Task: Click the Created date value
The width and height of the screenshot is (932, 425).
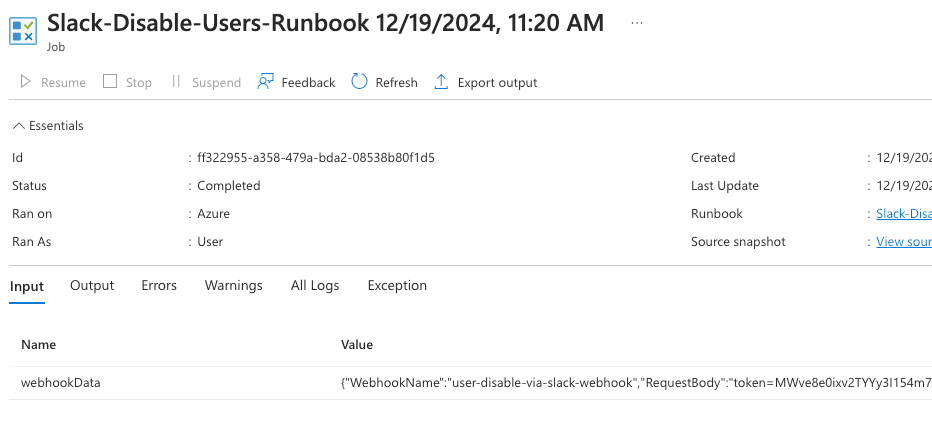Action: [x=904, y=158]
